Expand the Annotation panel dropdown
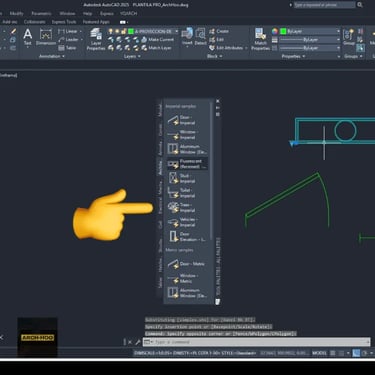Image resolution: width=375 pixels, height=375 pixels. tap(52, 56)
